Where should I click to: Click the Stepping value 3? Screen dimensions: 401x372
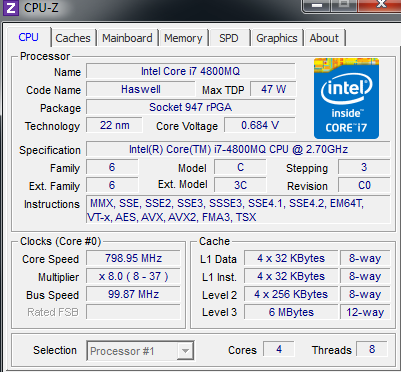click(x=364, y=167)
